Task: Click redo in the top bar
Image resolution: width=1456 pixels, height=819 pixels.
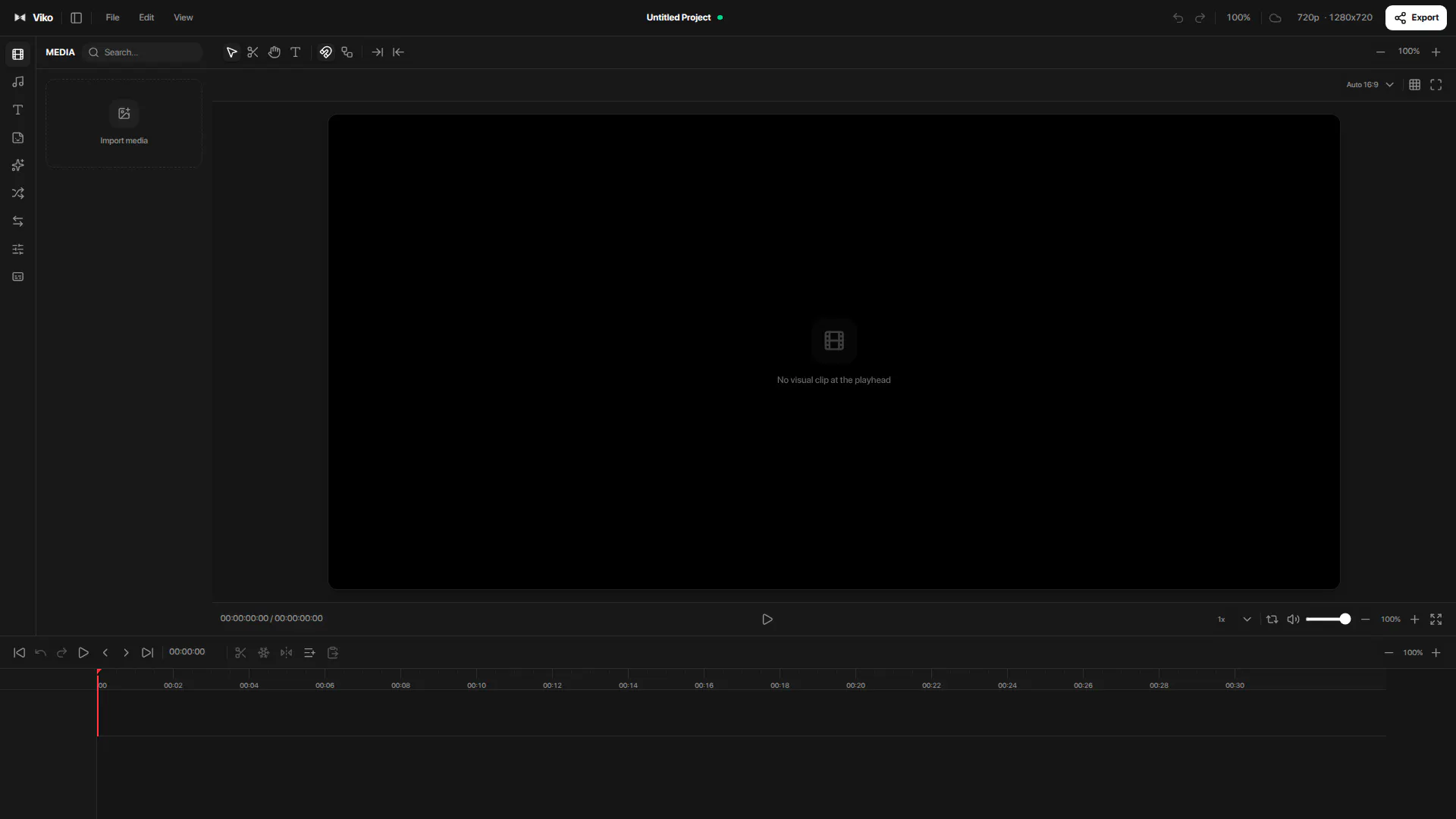Action: coord(1200,17)
